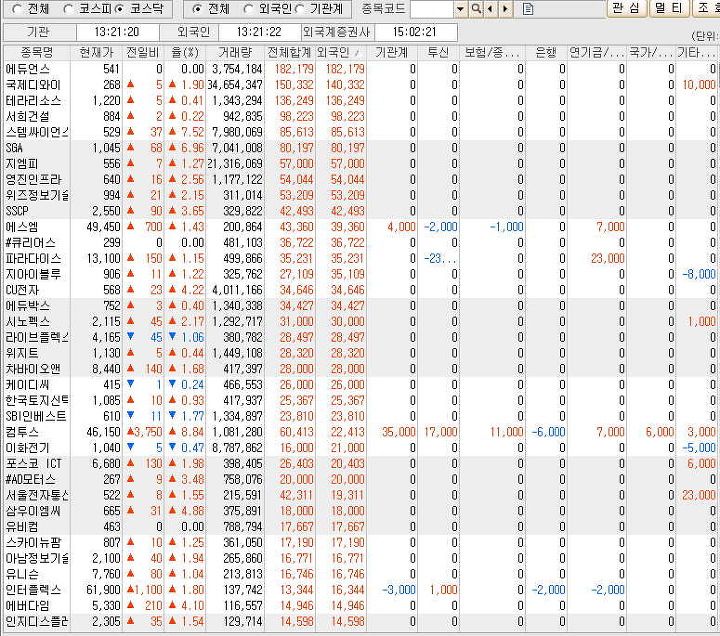Sort by 종목명 column header
This screenshot has height=636, width=720.
point(37,52)
